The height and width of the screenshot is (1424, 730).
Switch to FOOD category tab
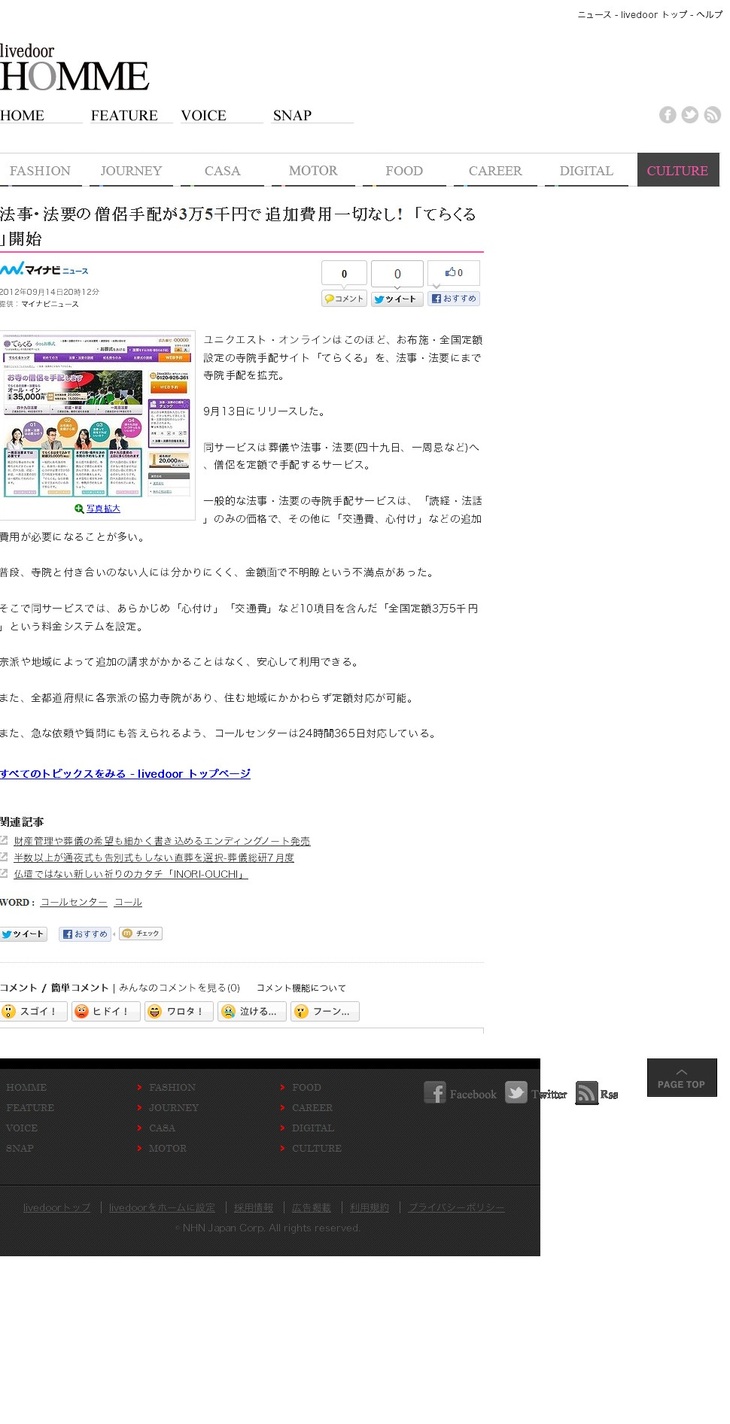pos(404,171)
